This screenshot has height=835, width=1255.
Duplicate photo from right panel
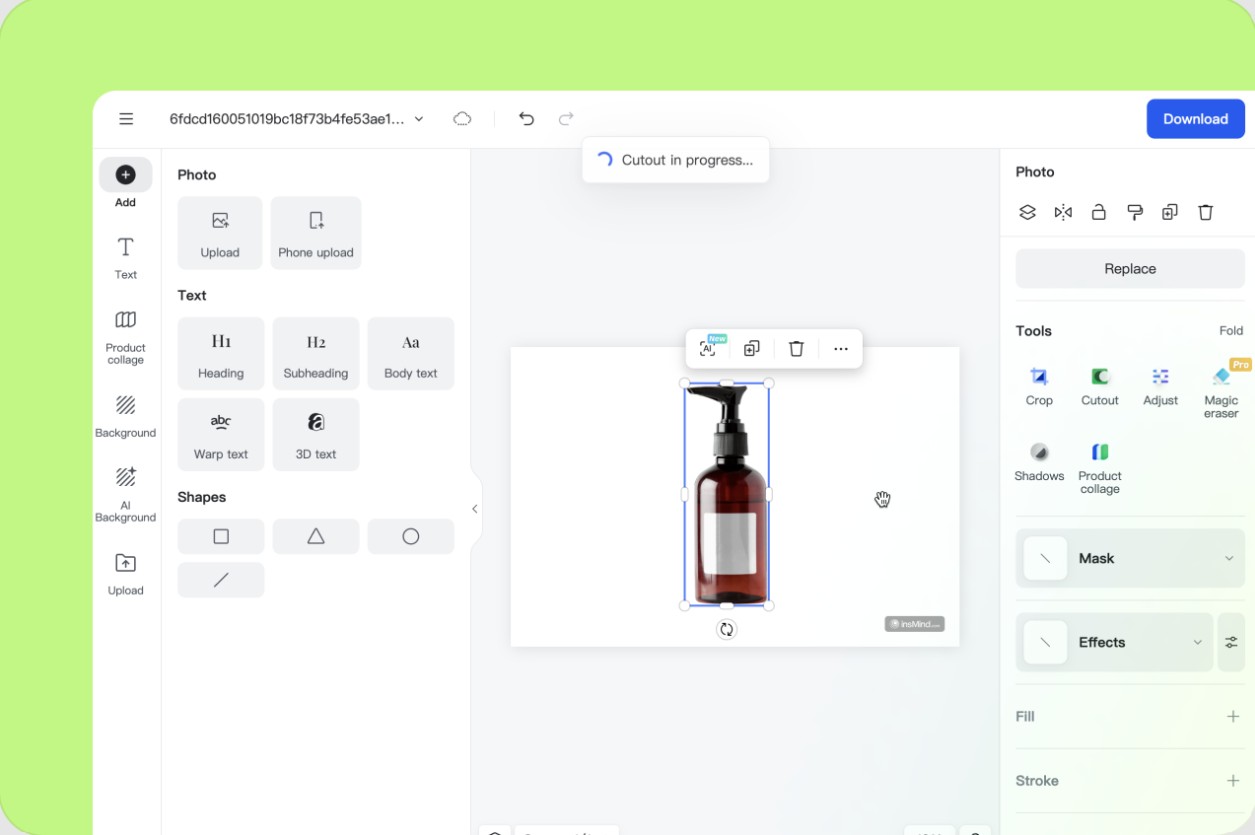[1170, 212]
